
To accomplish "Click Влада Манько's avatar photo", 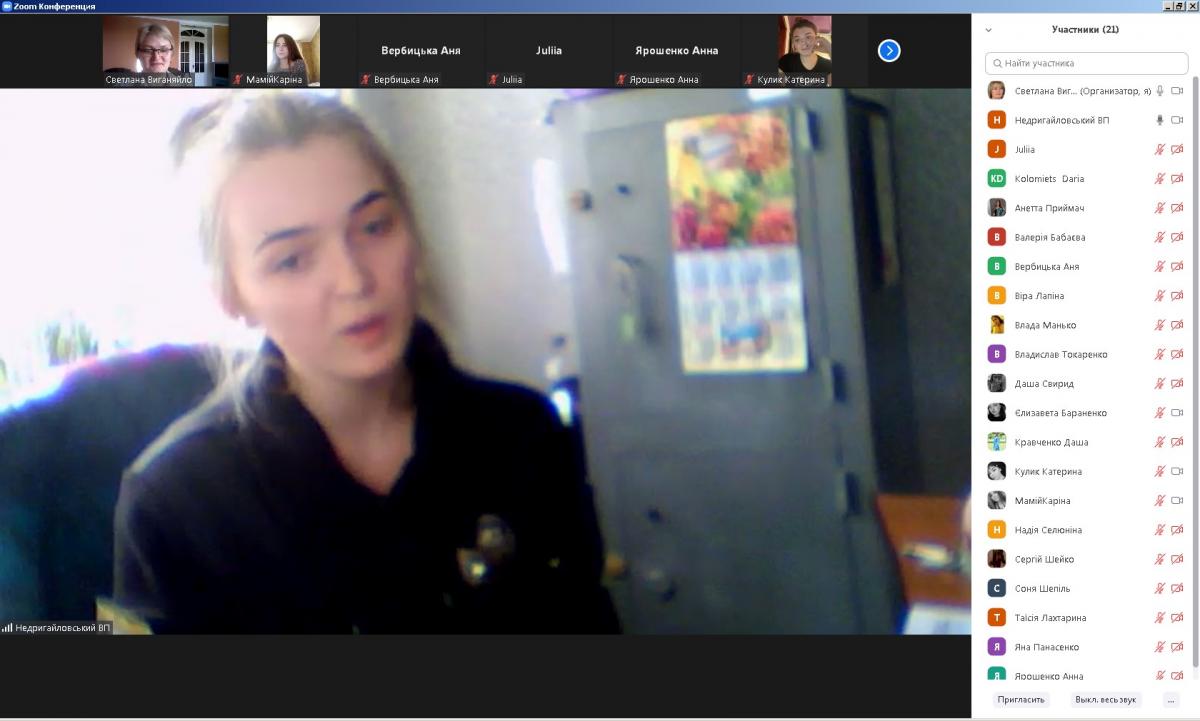I will tap(996, 325).
